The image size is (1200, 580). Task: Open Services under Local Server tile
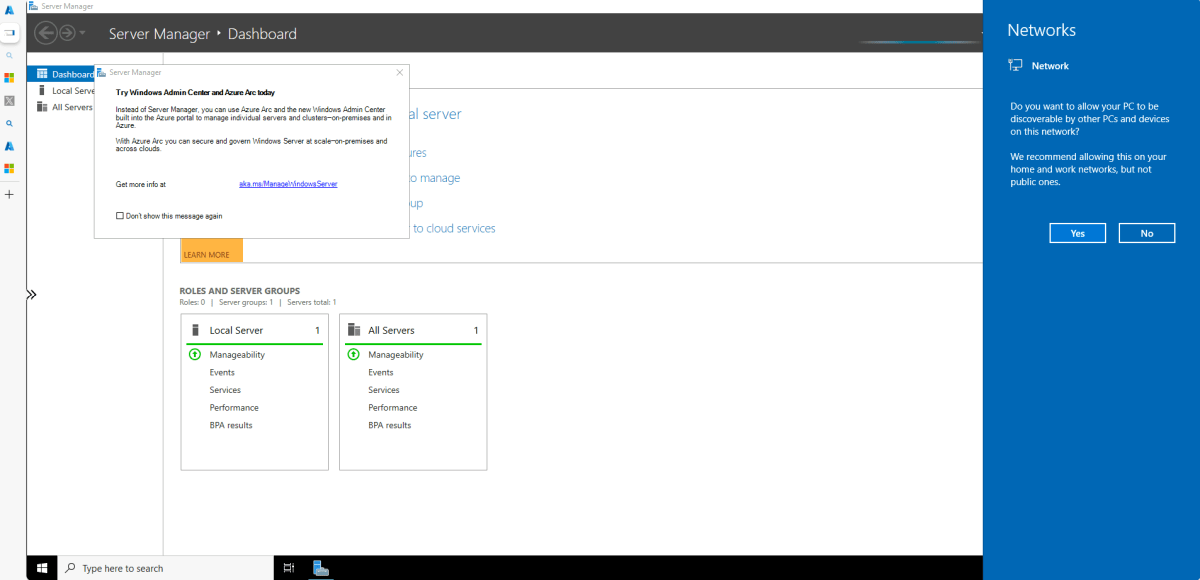tap(225, 390)
